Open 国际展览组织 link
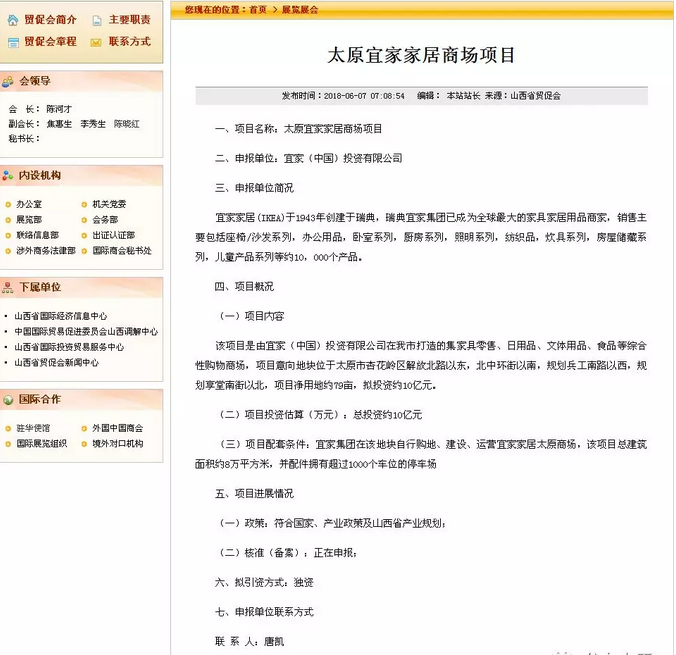Screen dimensions: 676x655 pos(41,444)
